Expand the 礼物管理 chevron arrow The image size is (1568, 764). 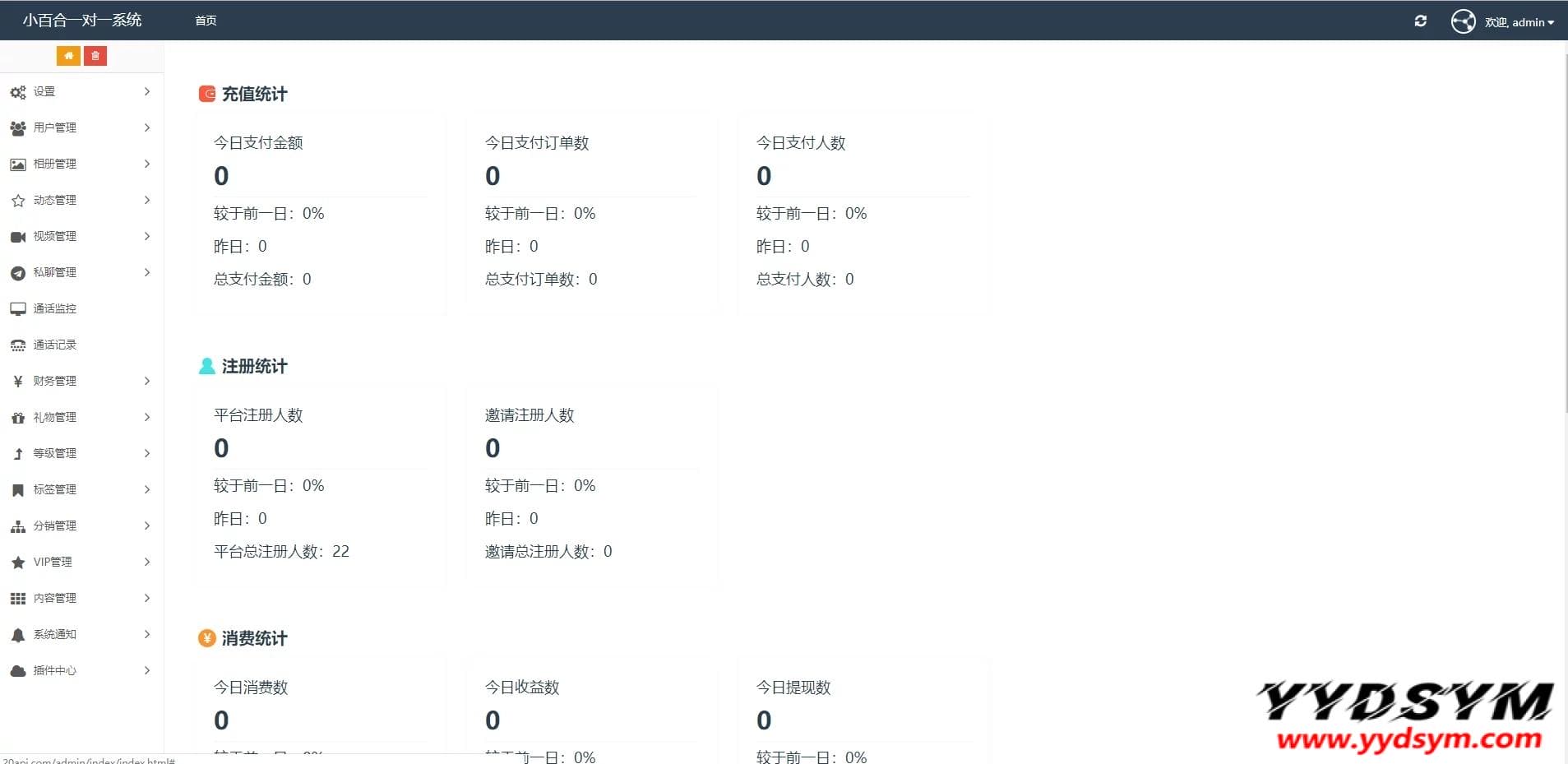coord(147,417)
